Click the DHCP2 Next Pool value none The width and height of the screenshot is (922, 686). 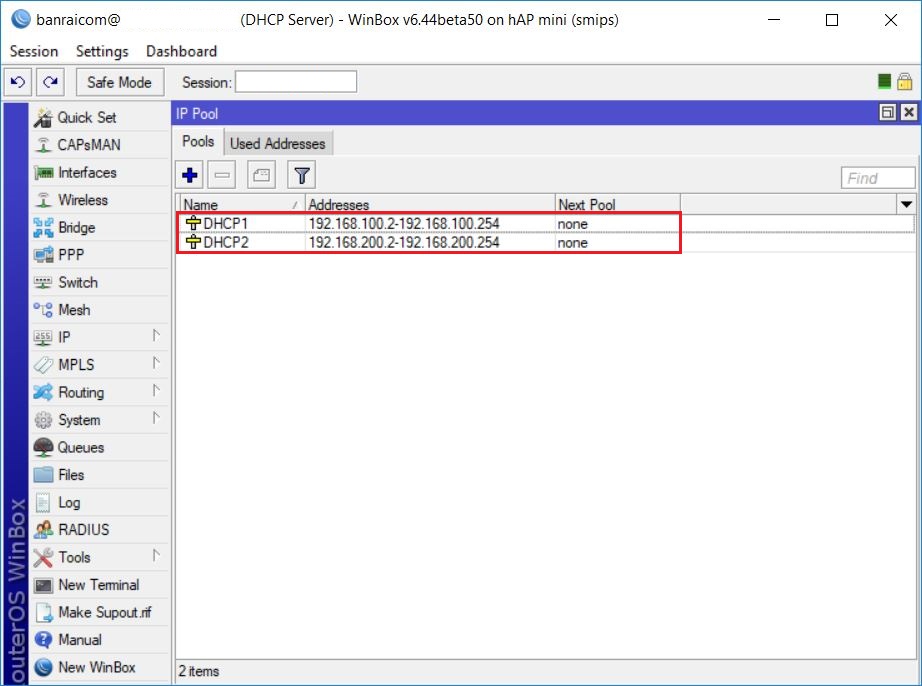(573, 243)
